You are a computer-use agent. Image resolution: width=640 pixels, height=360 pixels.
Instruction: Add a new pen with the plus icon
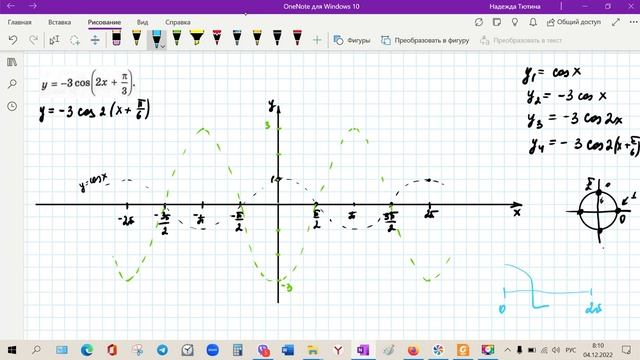(x=317, y=40)
